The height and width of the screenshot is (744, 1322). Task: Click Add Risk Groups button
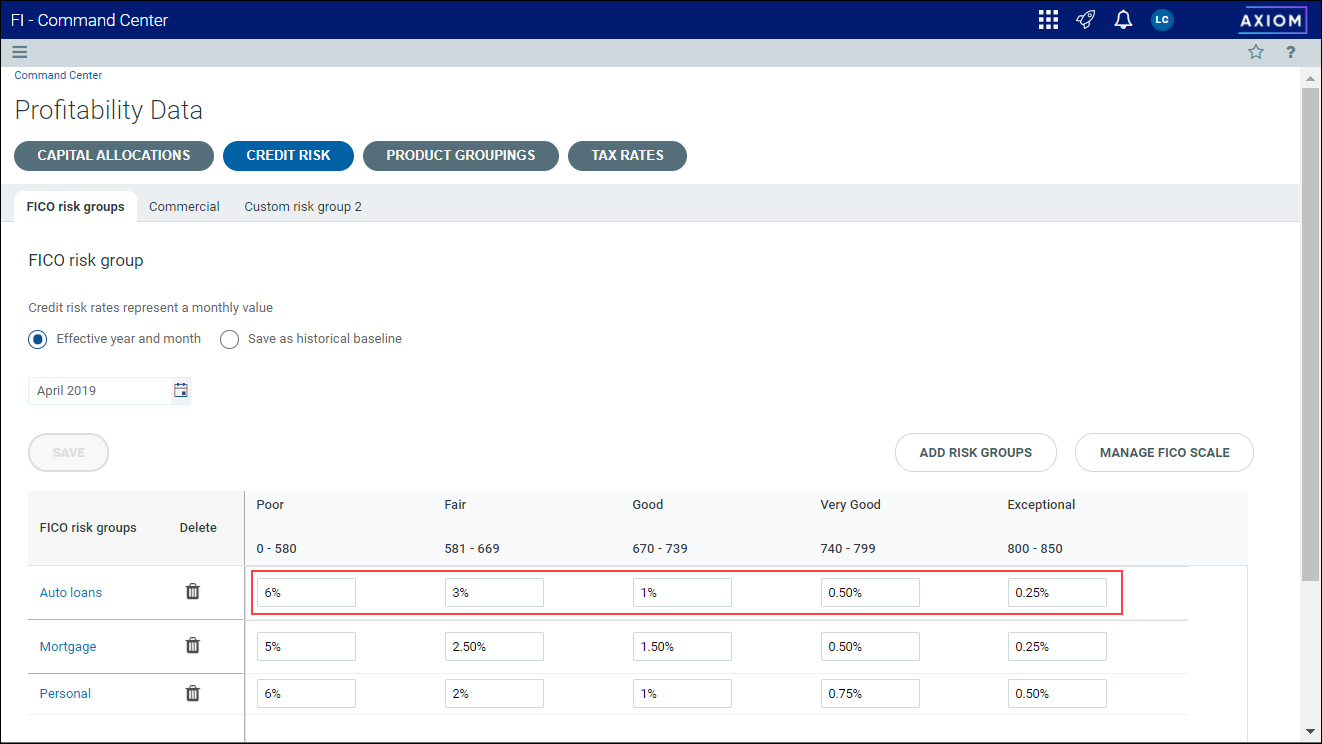pos(976,452)
